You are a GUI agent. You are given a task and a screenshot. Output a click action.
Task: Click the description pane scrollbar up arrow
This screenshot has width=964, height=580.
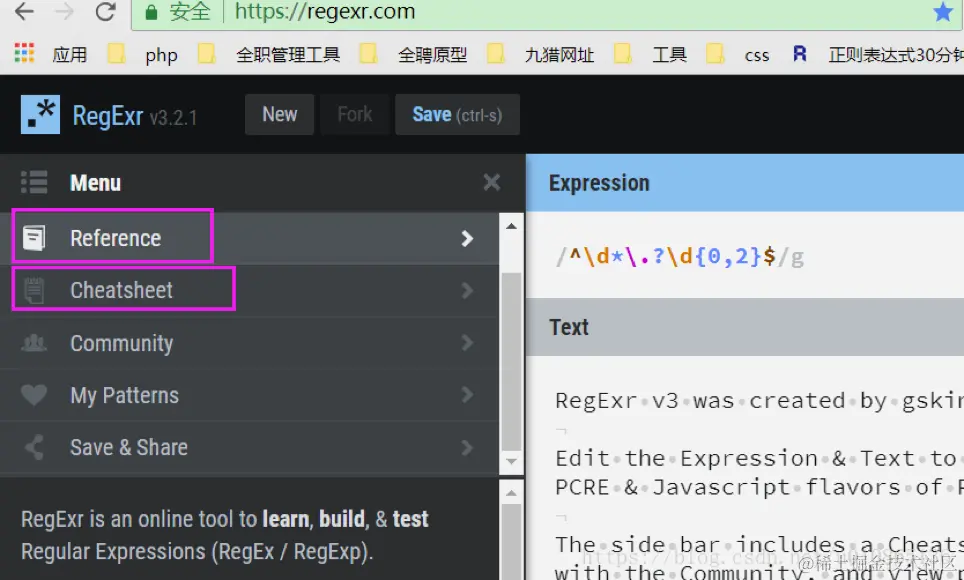511,493
